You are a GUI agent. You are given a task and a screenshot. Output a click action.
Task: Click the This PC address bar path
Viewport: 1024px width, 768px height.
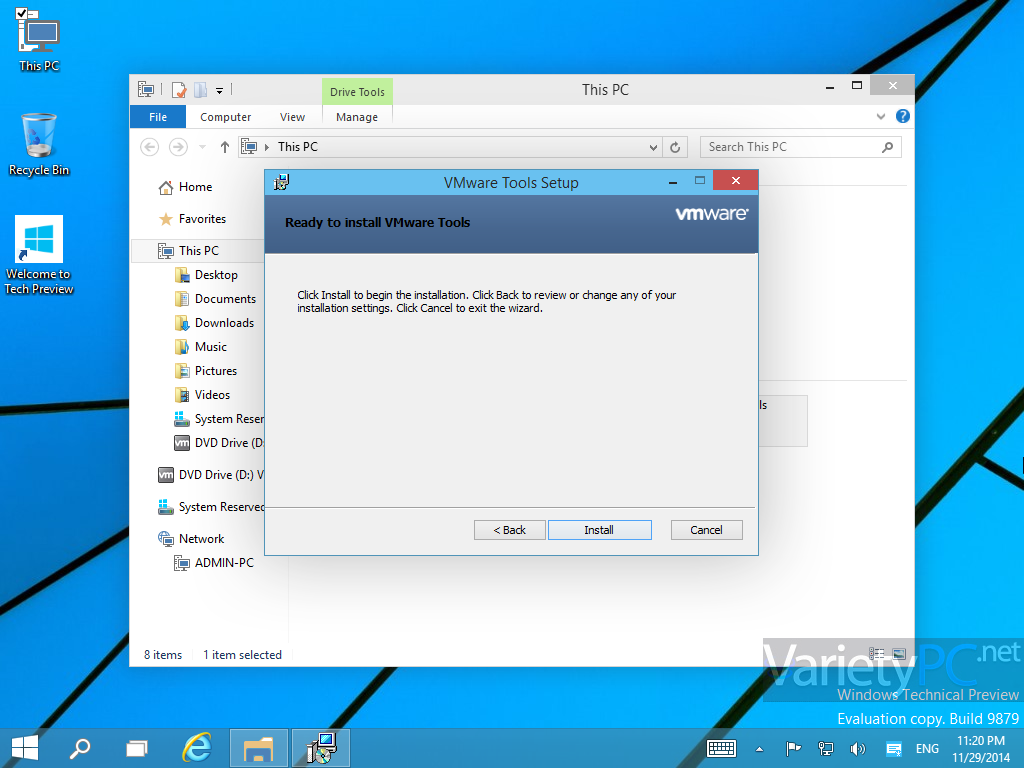(298, 147)
